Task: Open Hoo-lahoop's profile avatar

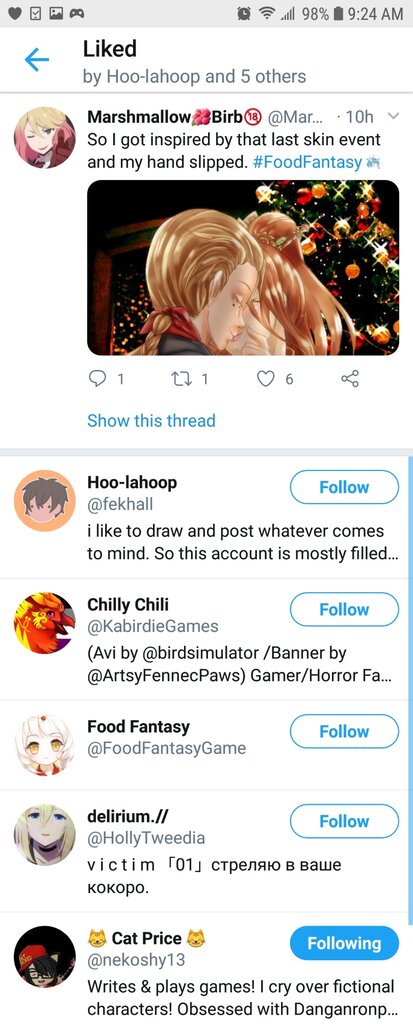Action: pyautogui.click(x=44, y=500)
